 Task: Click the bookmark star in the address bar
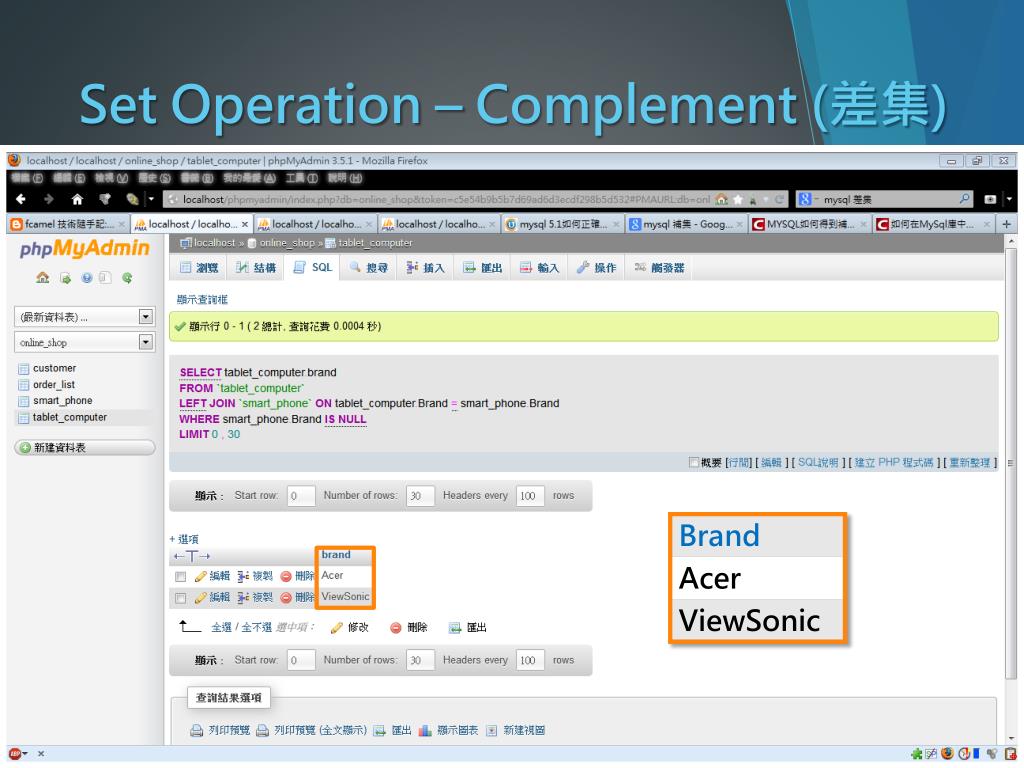coord(738,199)
